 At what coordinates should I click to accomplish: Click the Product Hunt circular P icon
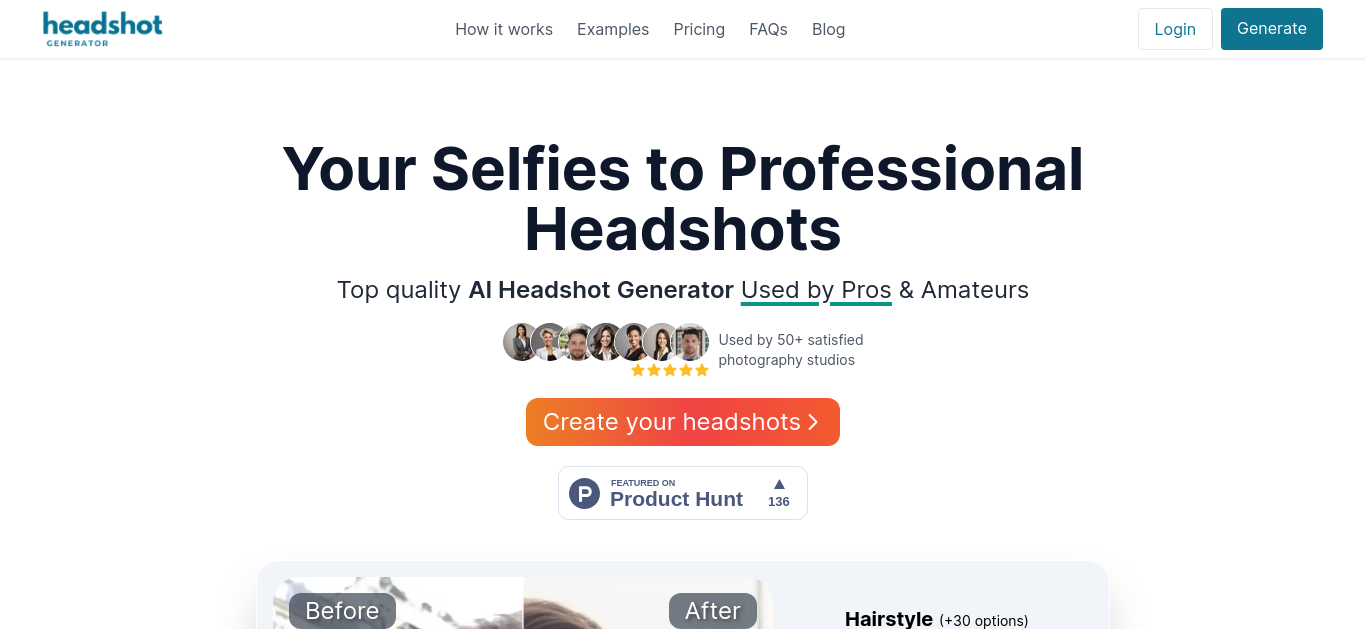tap(584, 493)
